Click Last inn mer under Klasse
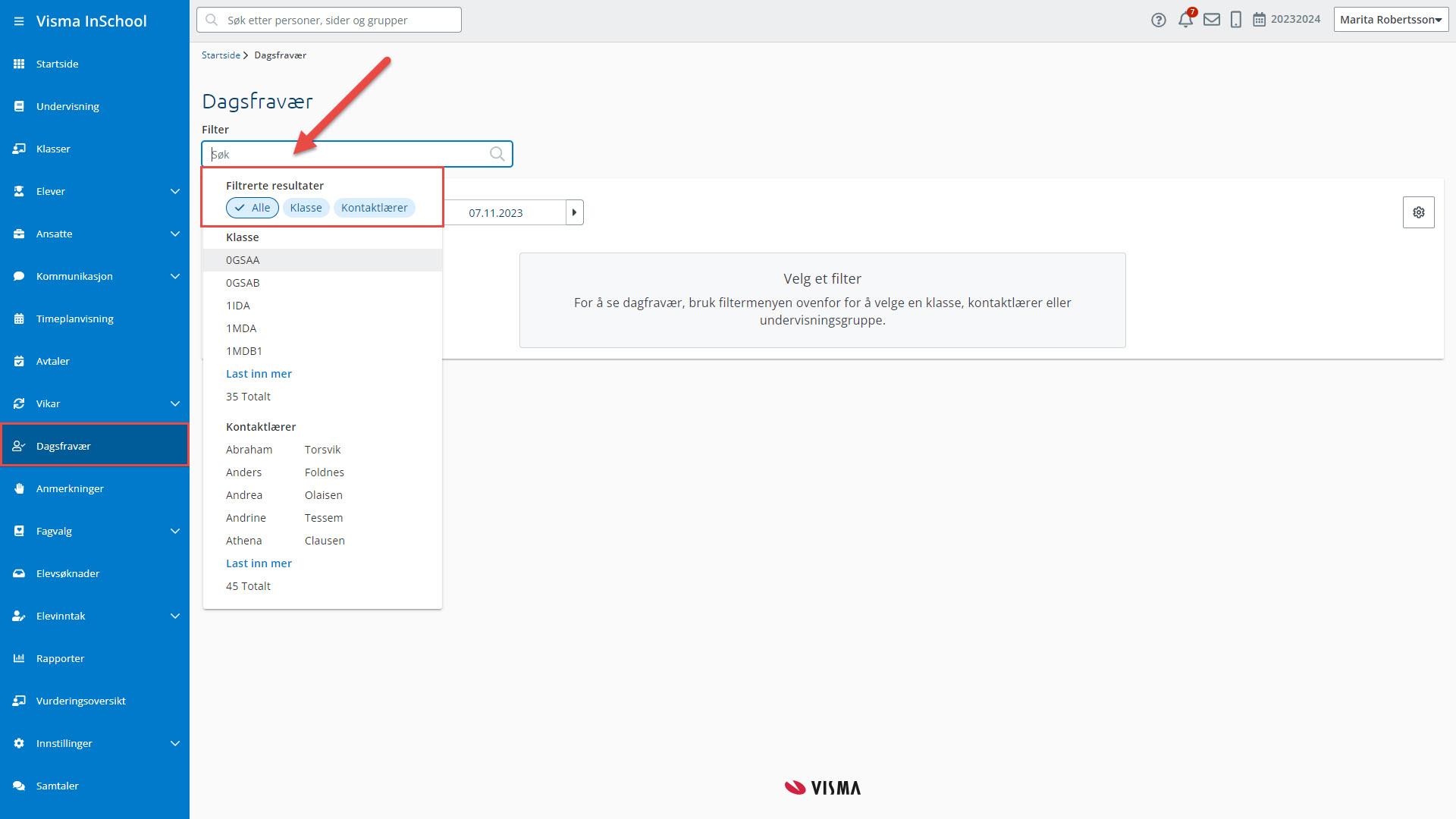 pos(259,374)
